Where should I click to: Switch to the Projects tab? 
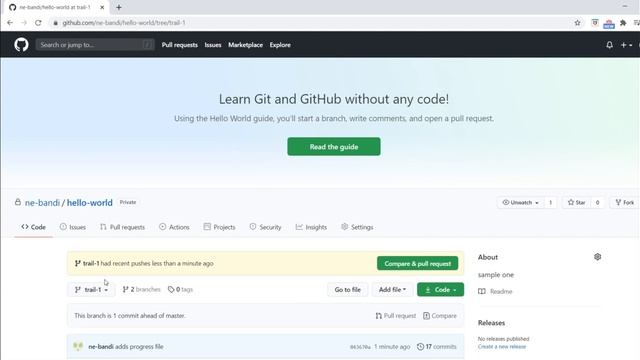(x=220, y=227)
